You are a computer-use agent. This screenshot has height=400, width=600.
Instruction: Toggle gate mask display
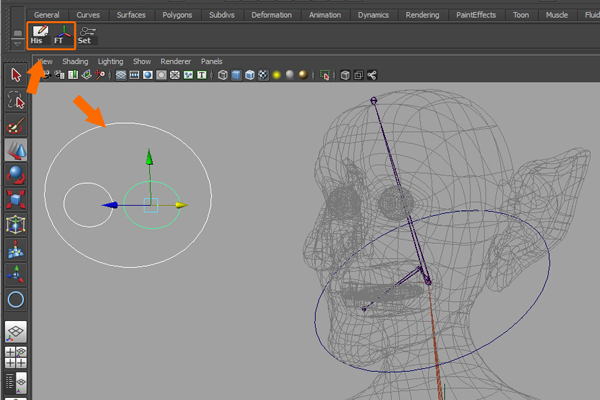pos(161,75)
